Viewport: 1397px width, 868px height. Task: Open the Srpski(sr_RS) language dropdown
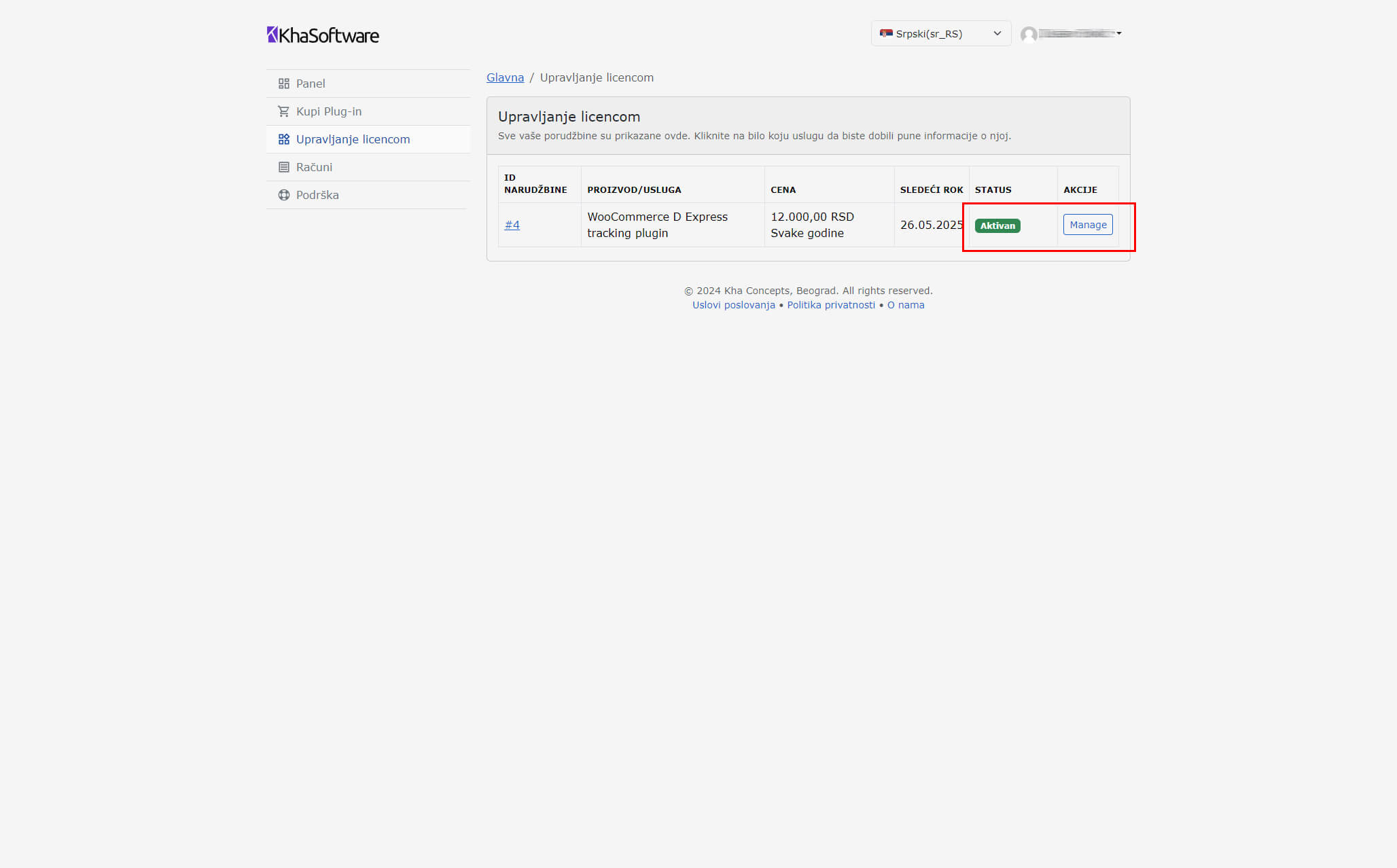941,33
